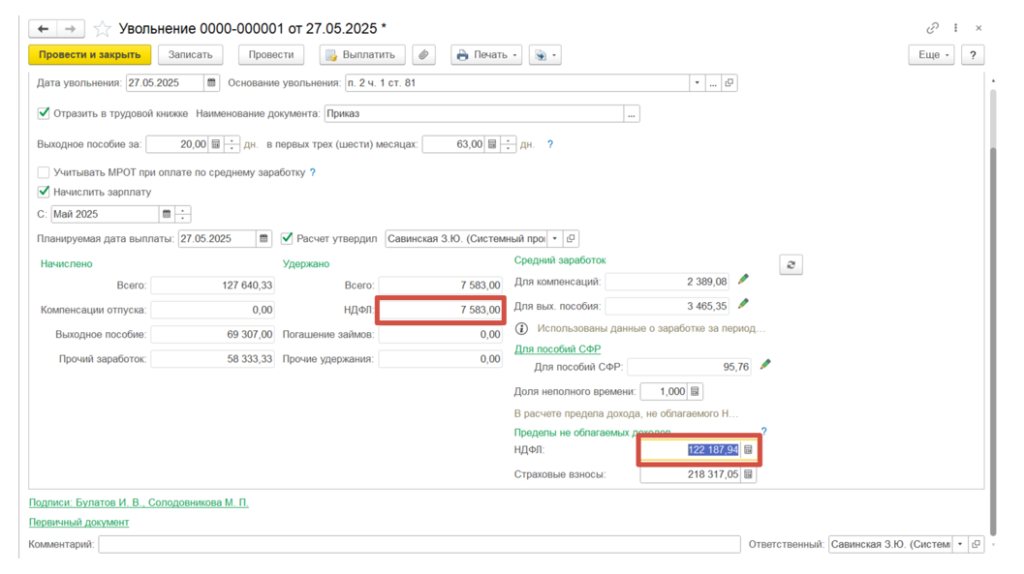1024x574 pixels.
Task: Click the paperclip attachments icon
Action: [424, 55]
